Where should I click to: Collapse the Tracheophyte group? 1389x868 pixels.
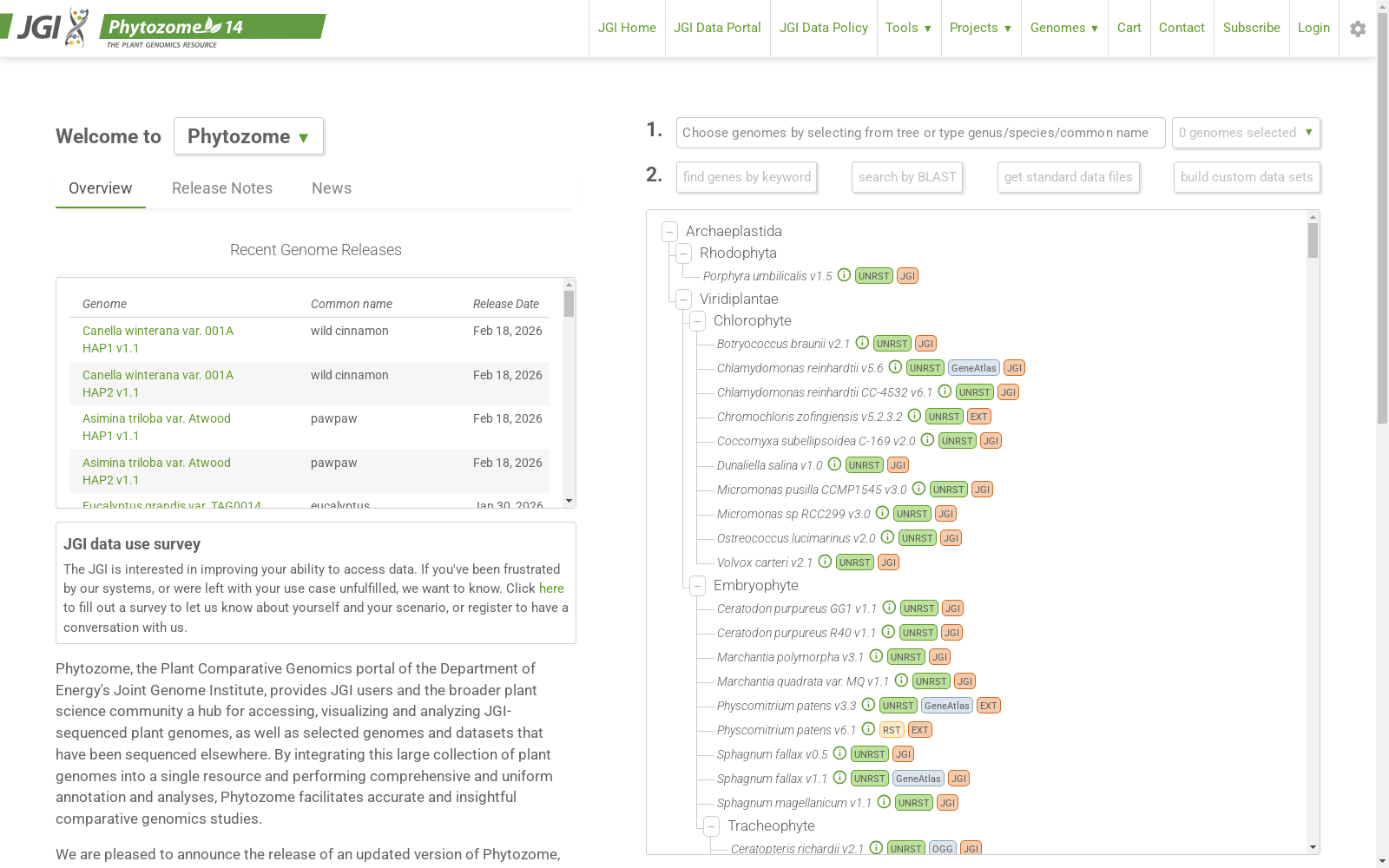point(711,826)
